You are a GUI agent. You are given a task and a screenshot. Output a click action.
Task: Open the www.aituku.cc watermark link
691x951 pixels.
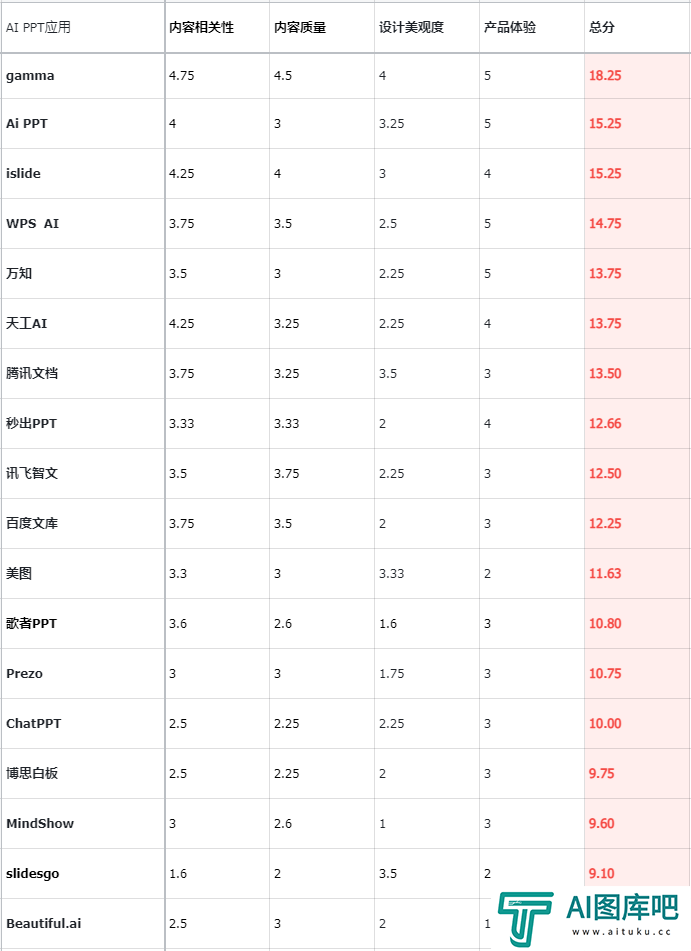click(x=622, y=932)
